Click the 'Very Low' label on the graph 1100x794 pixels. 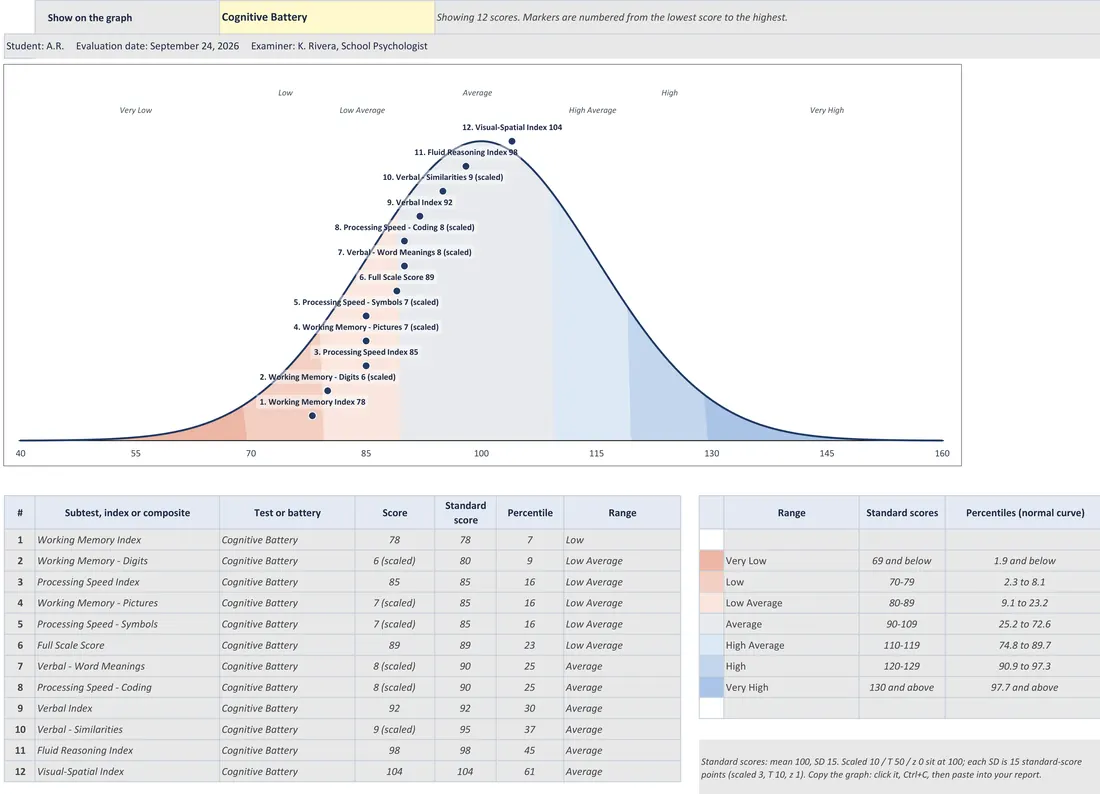(x=135, y=110)
